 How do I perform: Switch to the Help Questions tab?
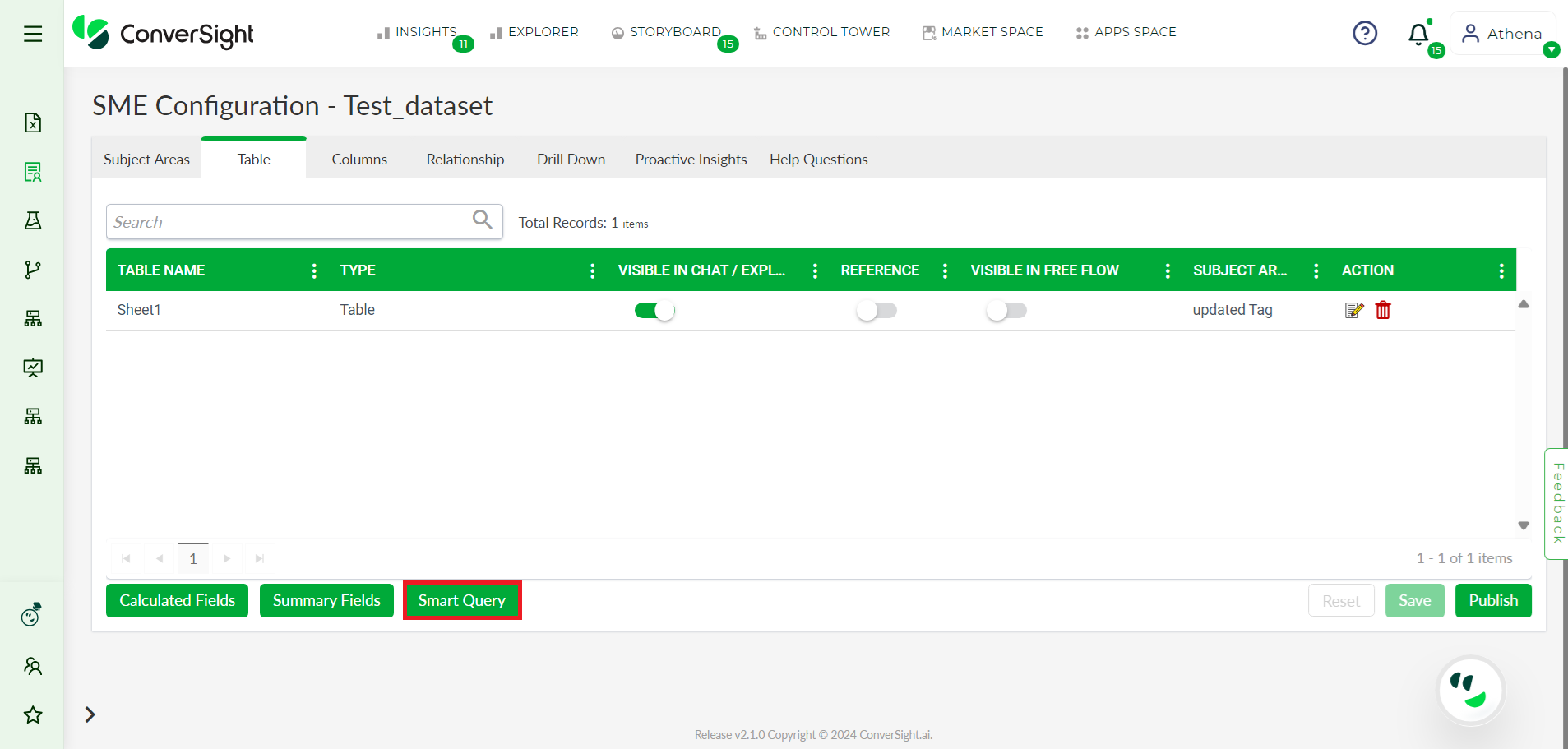(819, 160)
